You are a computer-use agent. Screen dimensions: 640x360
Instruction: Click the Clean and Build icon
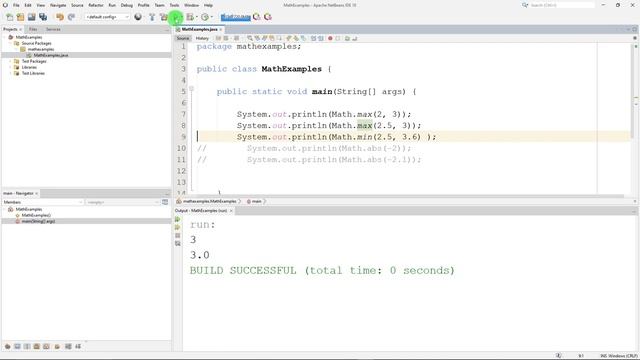[164, 17]
